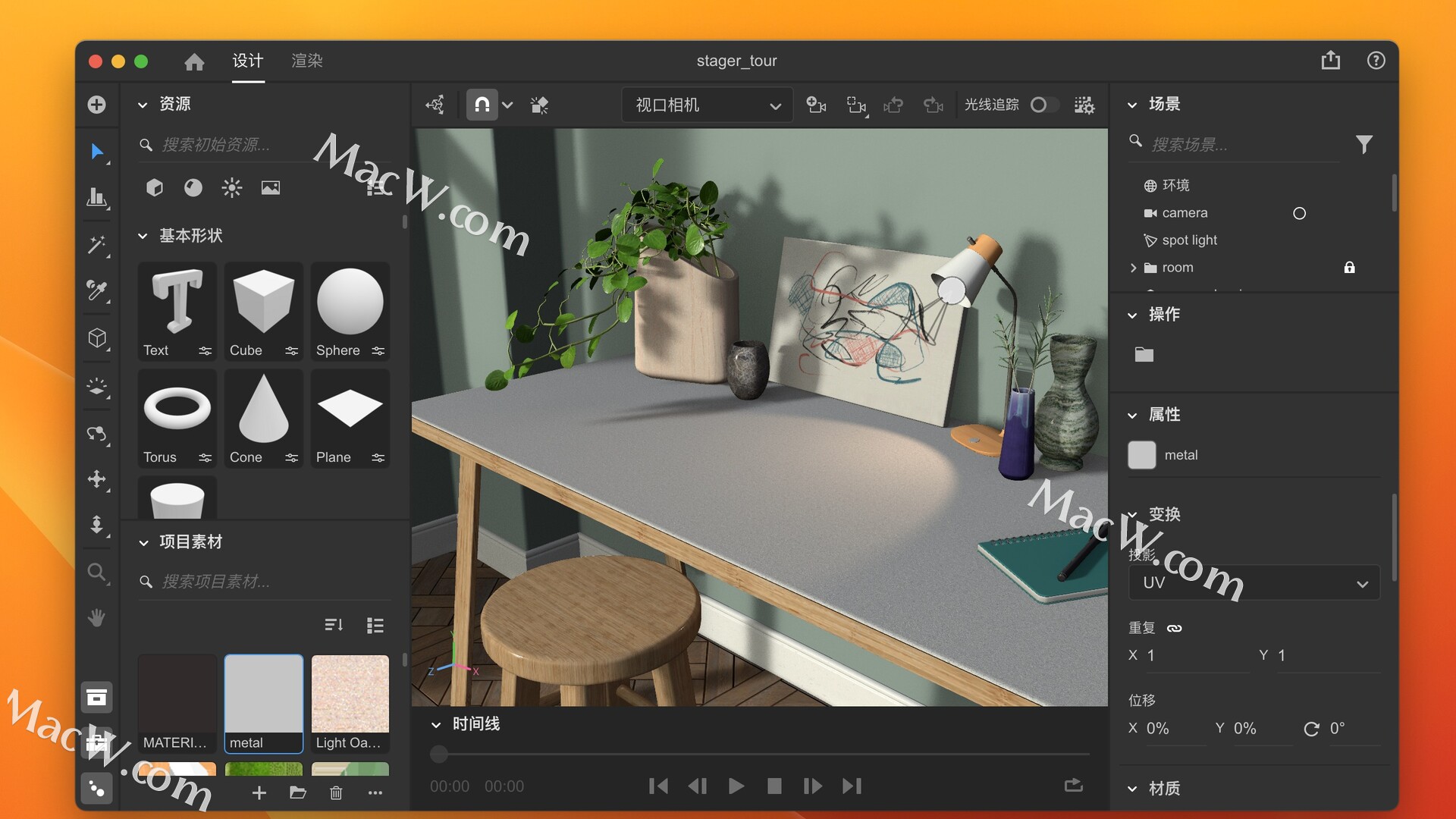
Task: Click the timeline play button
Action: pyautogui.click(x=736, y=786)
